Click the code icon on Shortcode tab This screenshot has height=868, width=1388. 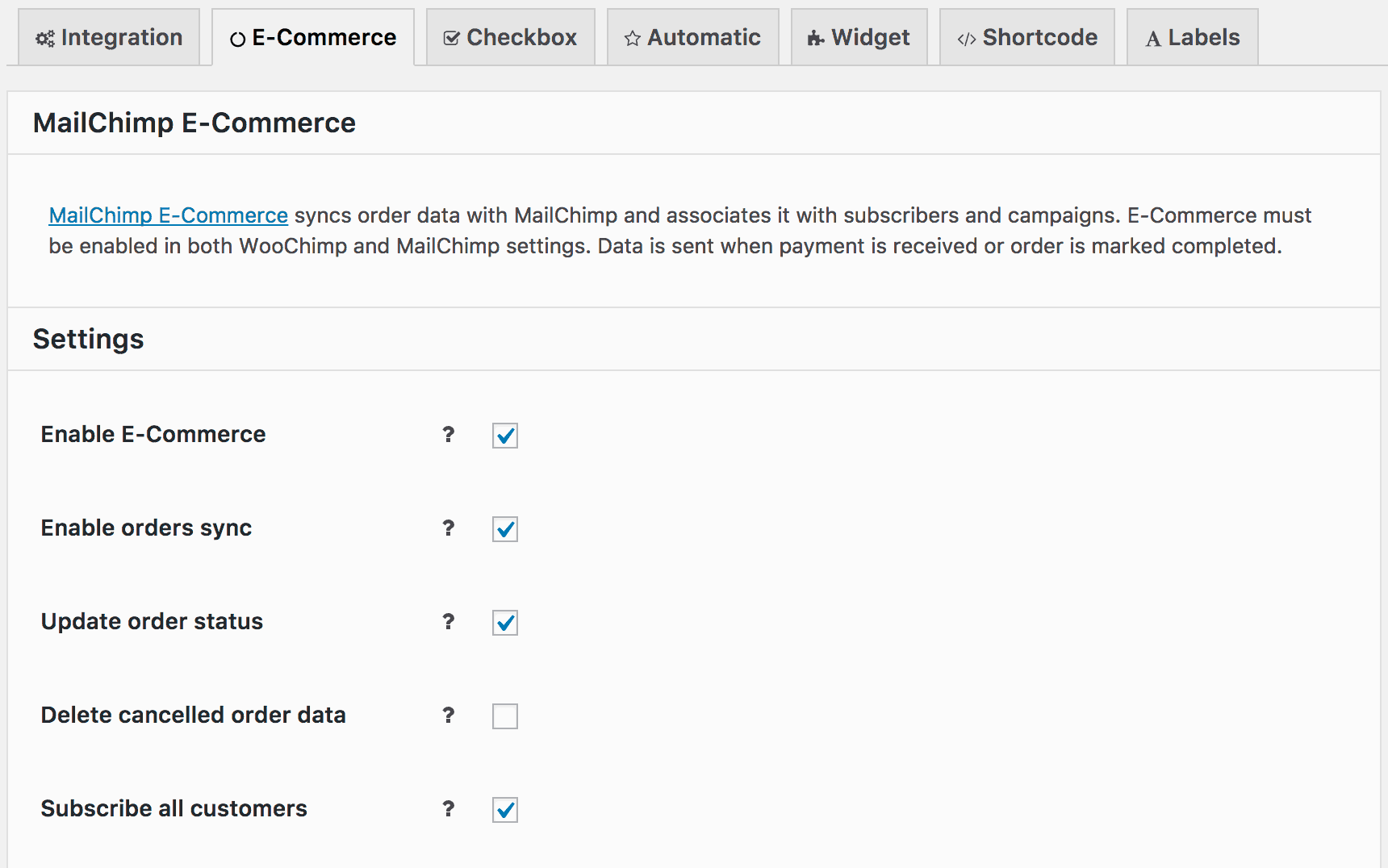coord(966,37)
